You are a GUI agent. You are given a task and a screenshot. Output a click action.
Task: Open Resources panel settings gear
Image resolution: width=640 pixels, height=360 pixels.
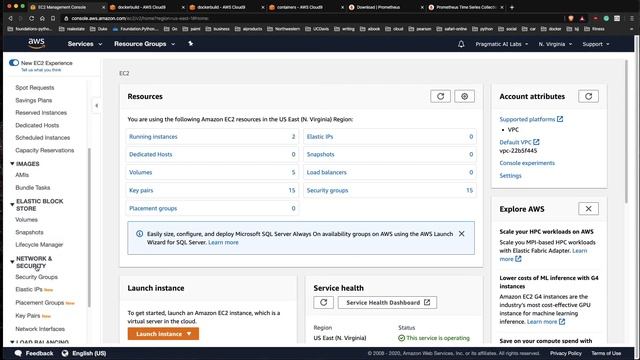coord(464,96)
